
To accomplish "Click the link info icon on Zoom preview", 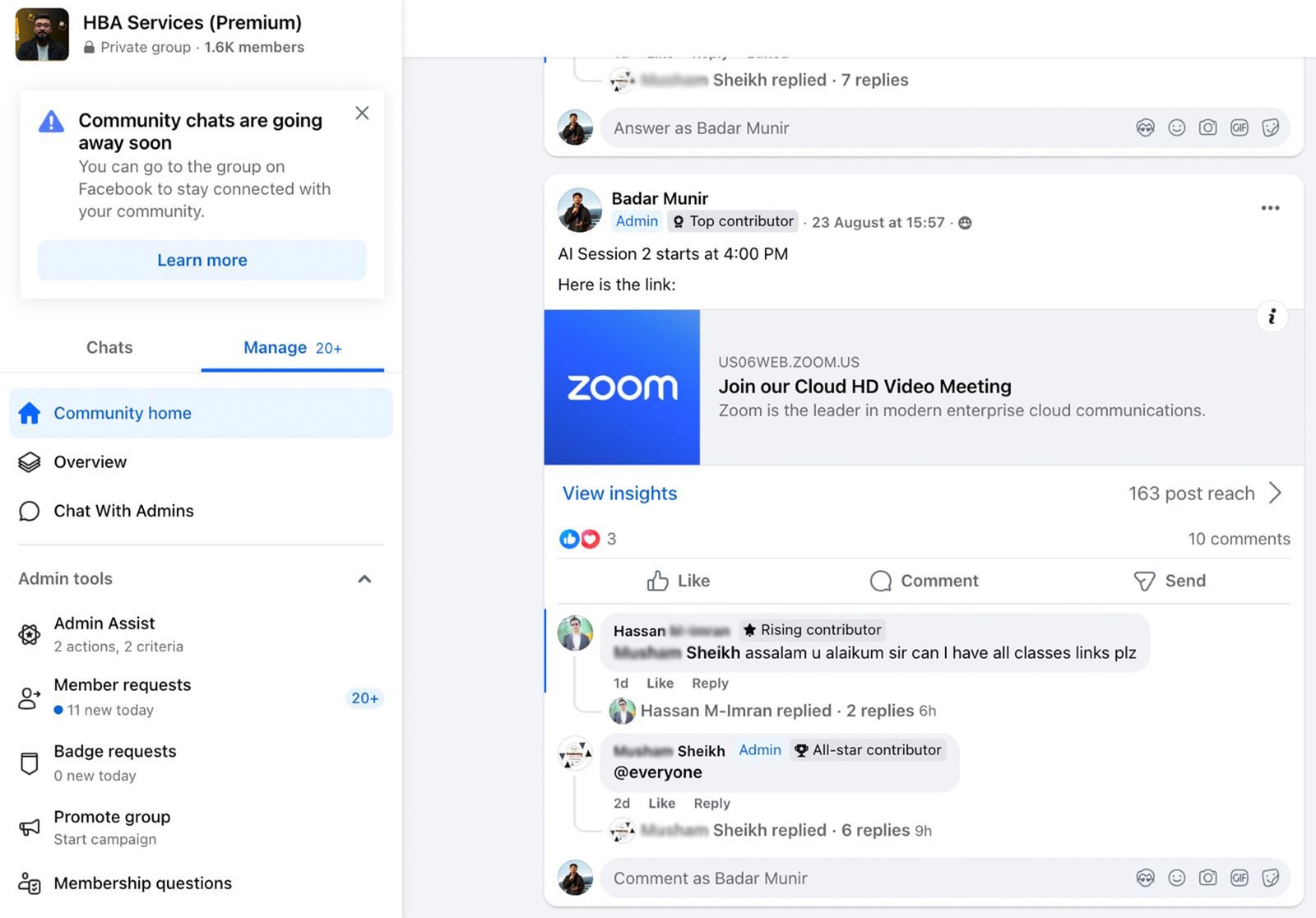I will [x=1272, y=317].
